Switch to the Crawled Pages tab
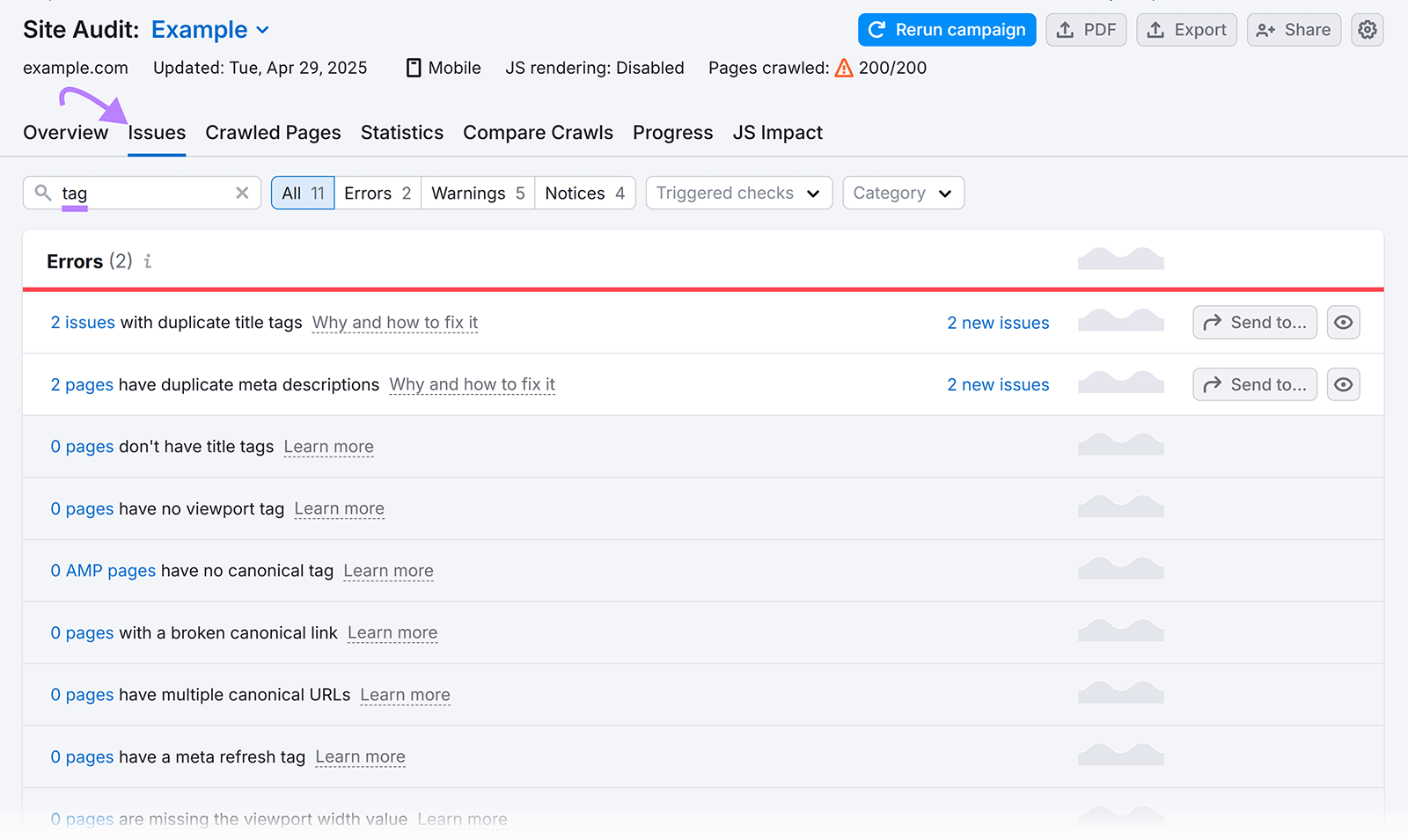The image size is (1408, 840). (273, 132)
